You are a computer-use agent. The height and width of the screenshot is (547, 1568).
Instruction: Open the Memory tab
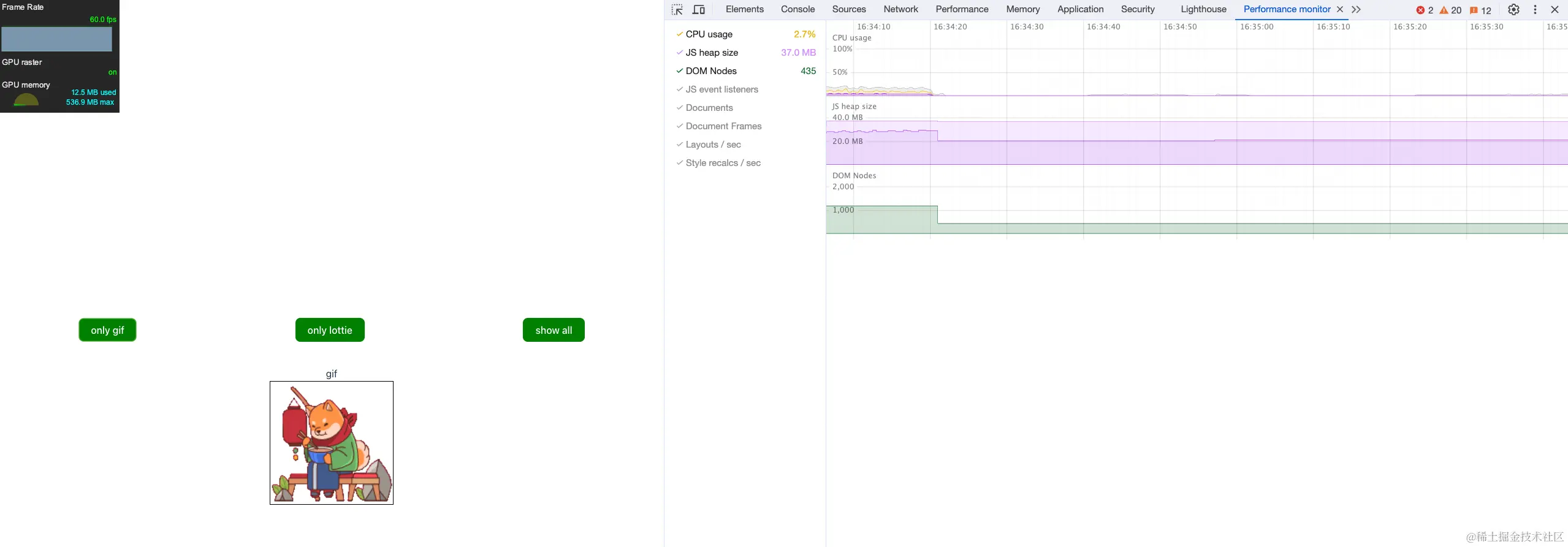coord(1022,9)
